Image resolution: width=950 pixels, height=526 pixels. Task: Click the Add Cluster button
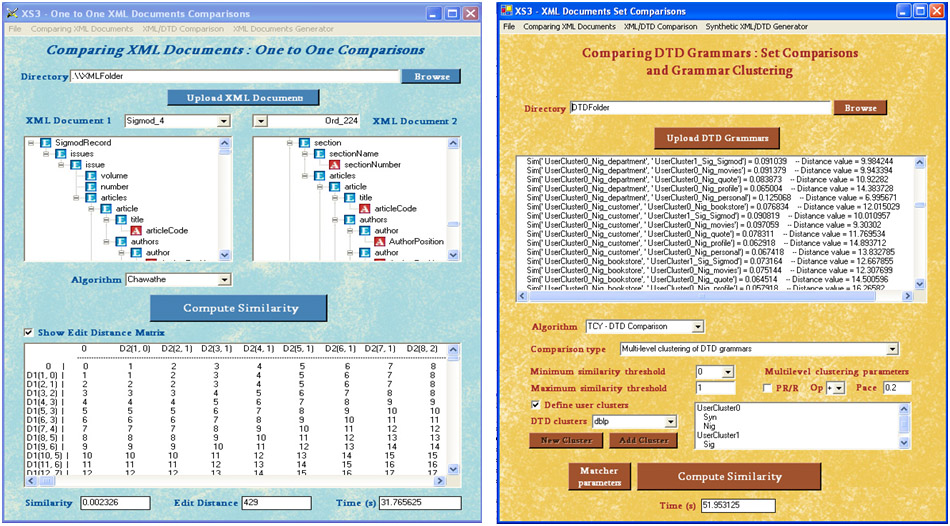643,441
